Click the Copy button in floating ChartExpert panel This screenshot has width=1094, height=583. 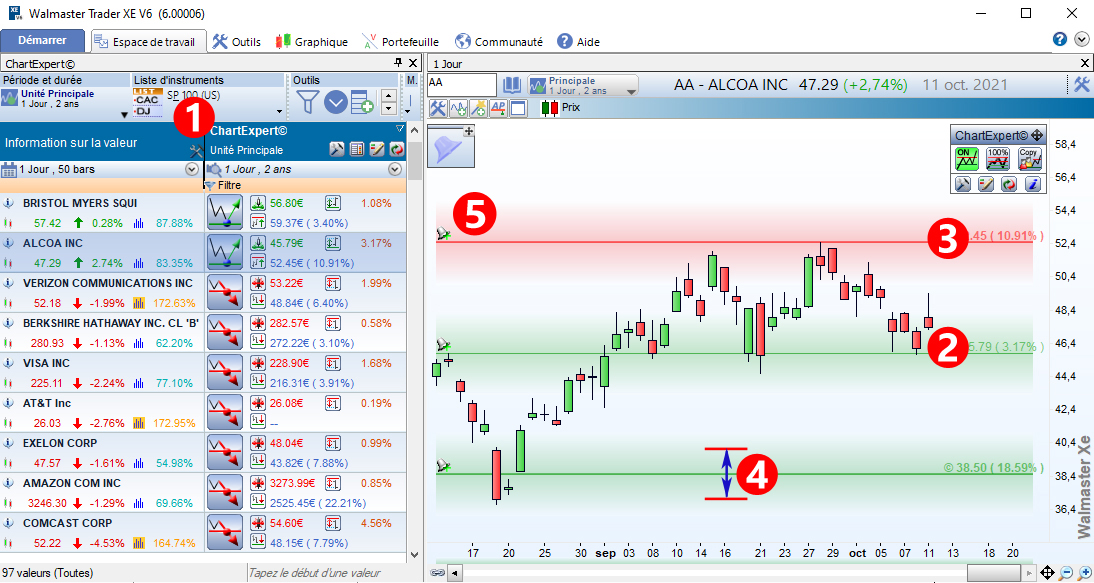click(1030, 159)
